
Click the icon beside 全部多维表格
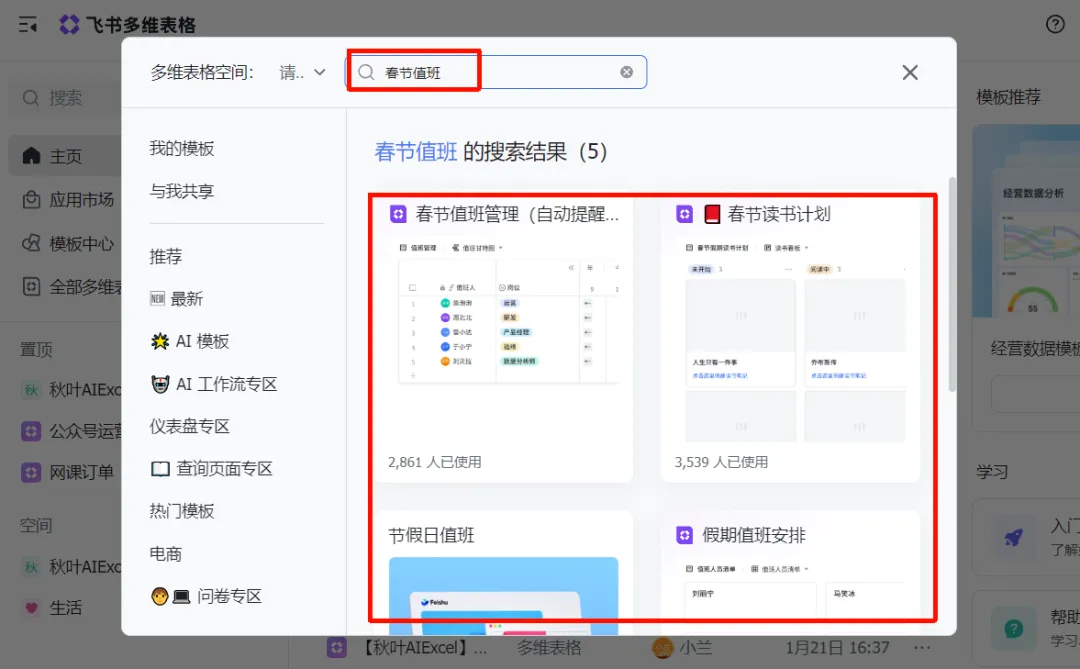pos(31,287)
